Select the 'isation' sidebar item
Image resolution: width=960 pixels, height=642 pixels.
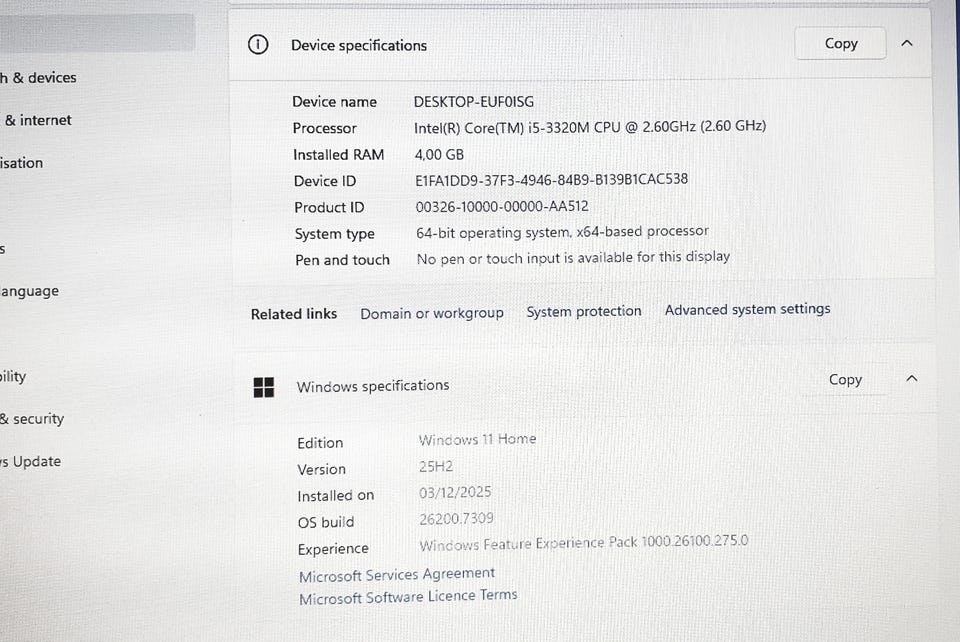coord(21,163)
